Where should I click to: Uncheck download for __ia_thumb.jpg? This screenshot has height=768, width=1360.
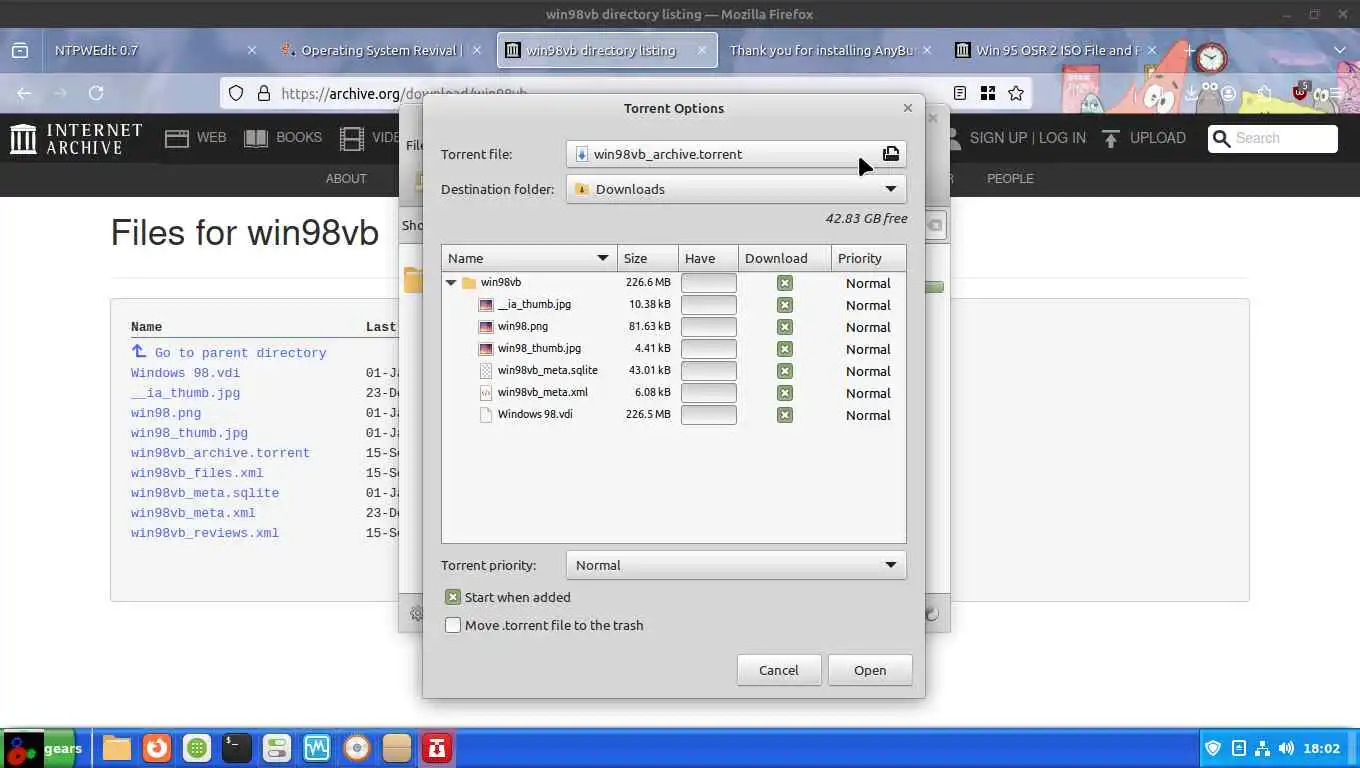pos(785,305)
